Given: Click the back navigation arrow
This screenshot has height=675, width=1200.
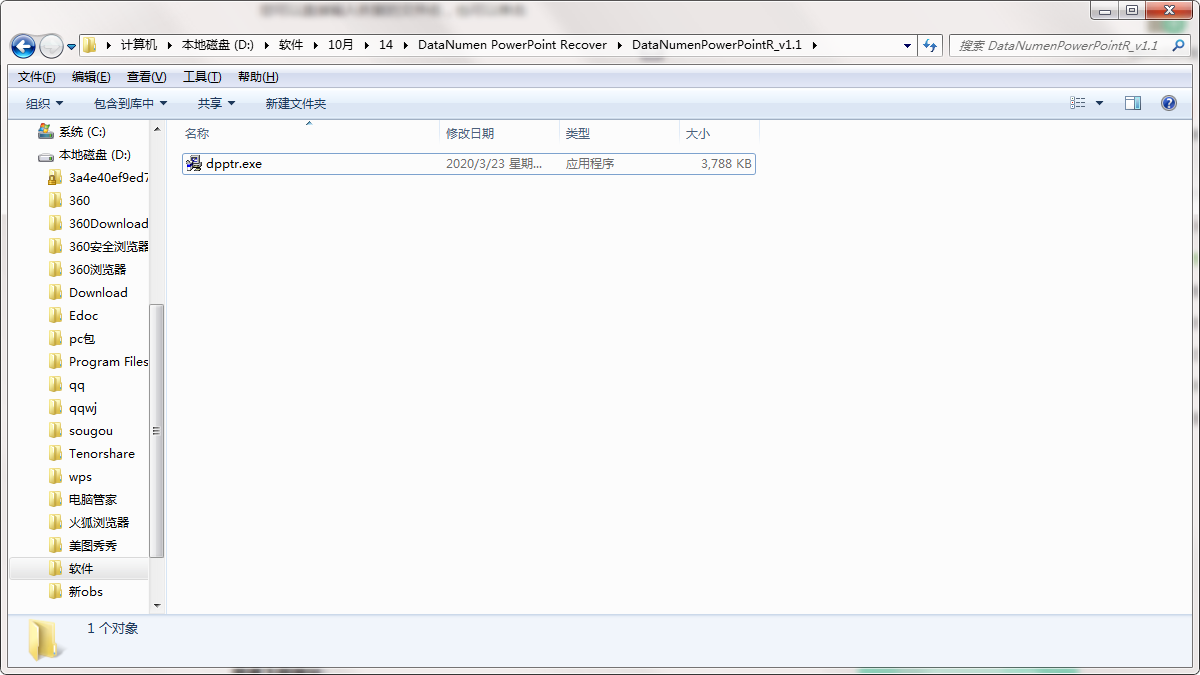Looking at the screenshot, I should (x=22, y=46).
